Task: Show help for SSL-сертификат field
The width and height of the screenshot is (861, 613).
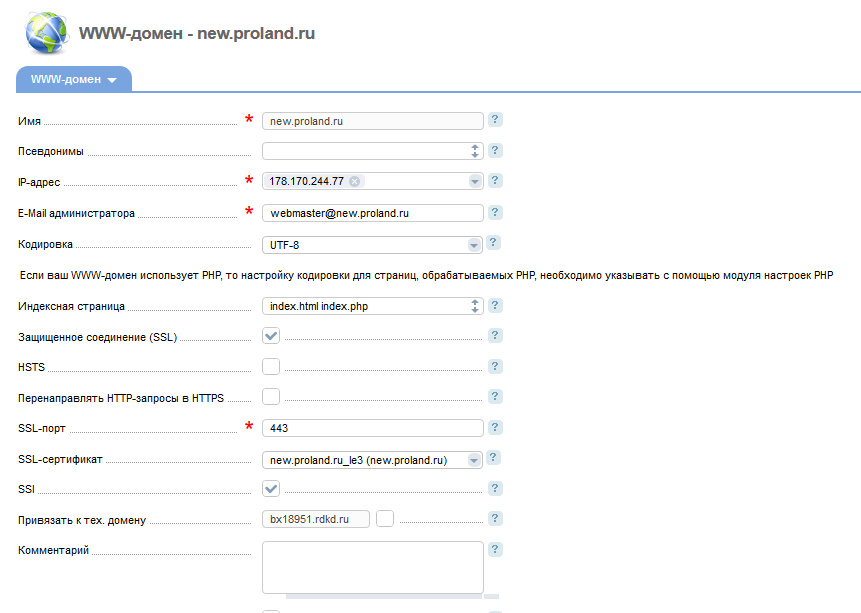Action: (495, 459)
